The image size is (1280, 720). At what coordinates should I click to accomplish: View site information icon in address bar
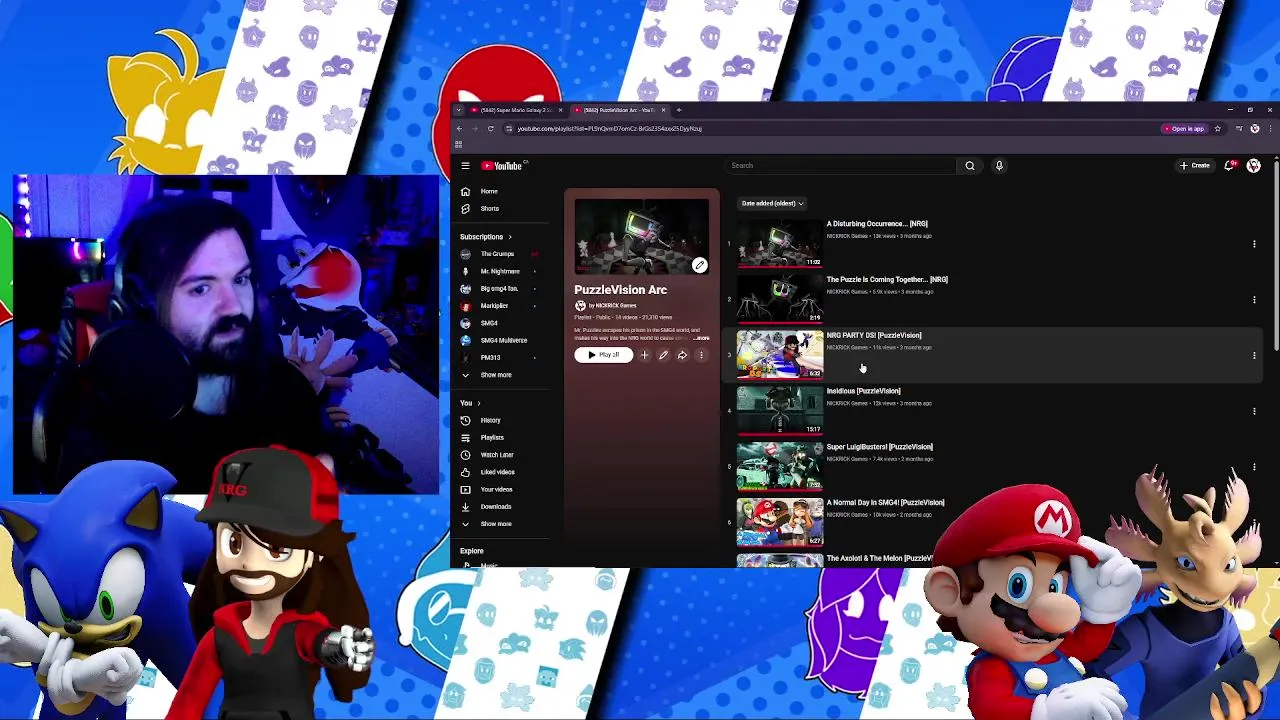pos(508,129)
